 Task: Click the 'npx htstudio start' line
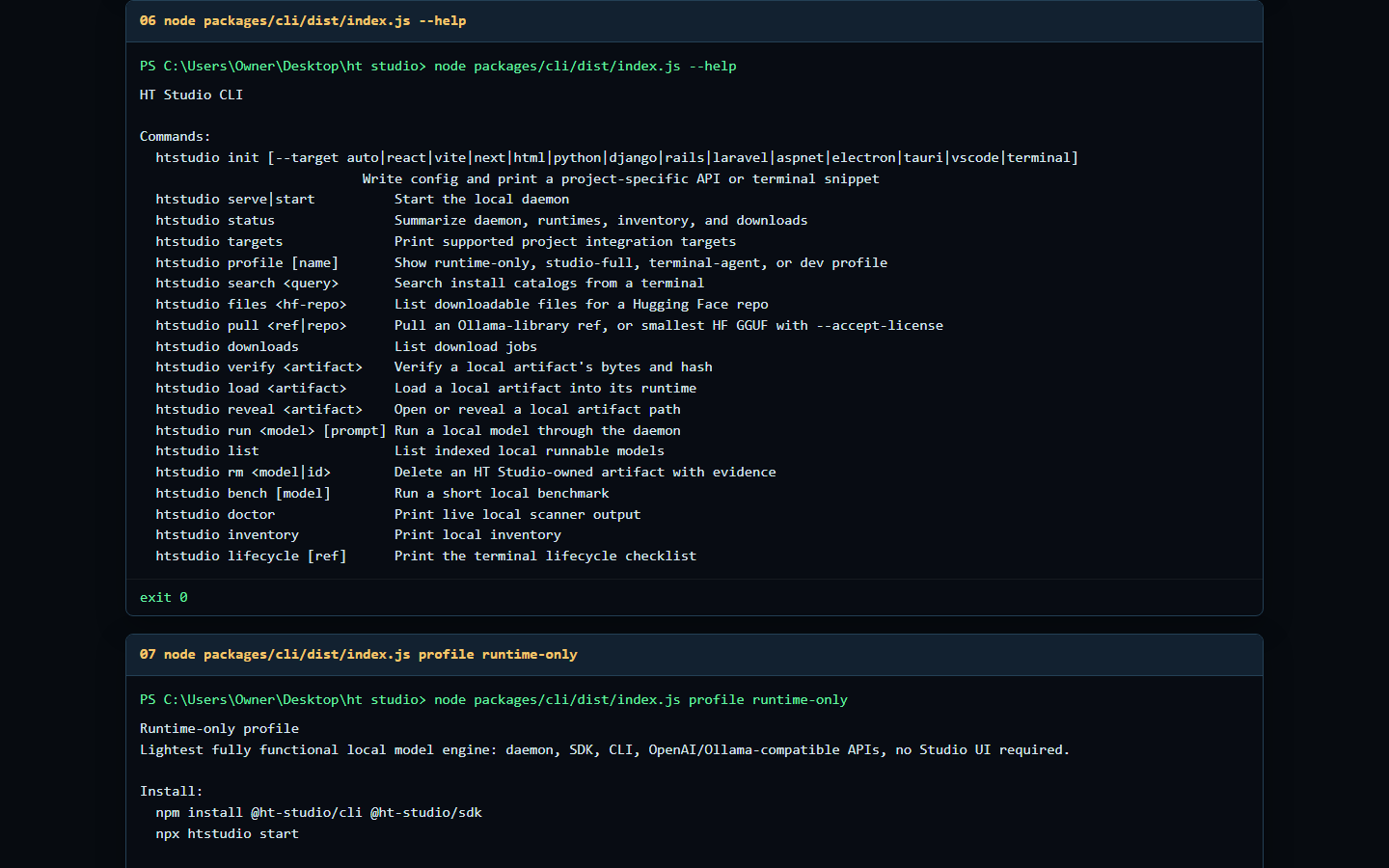pos(227,833)
